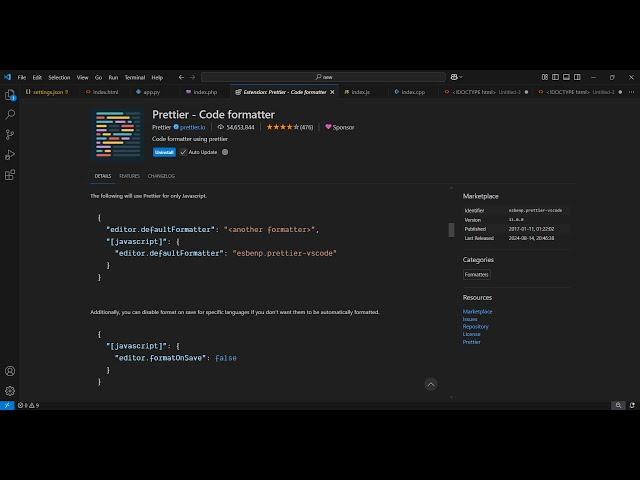
Task: Open the Customize Layout icon
Action: (544, 77)
